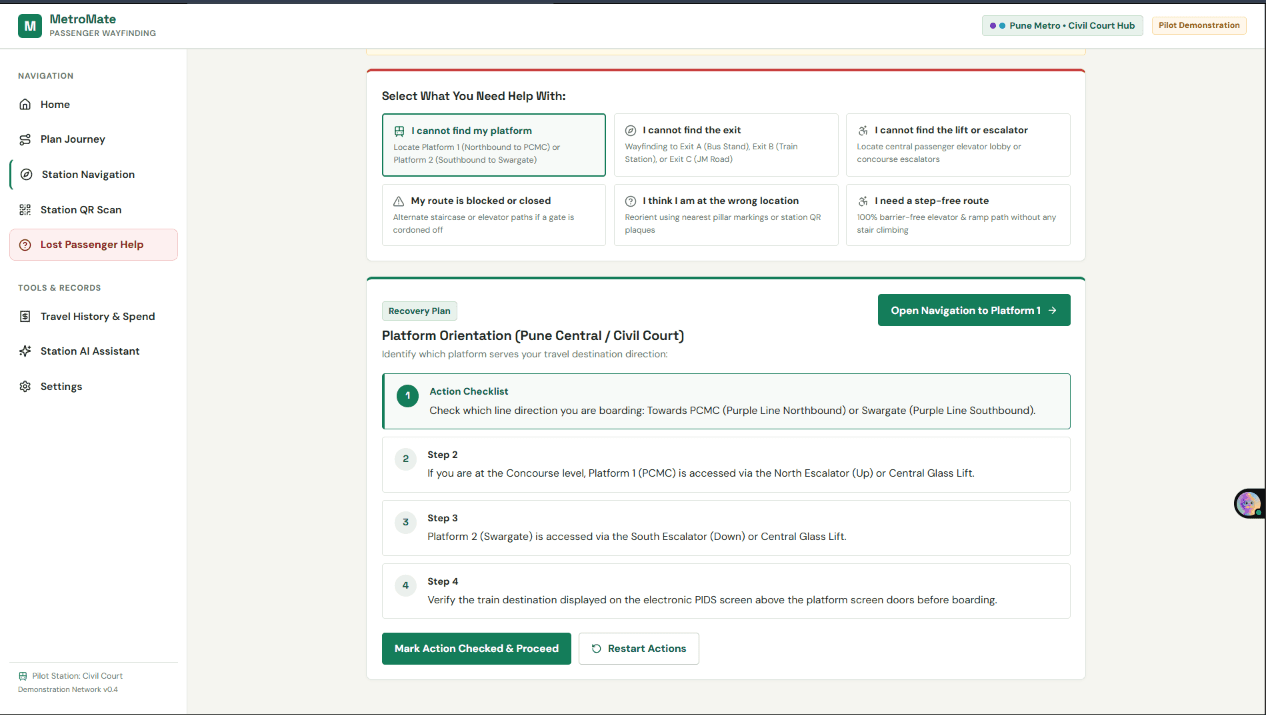Click the Recovery Plan tag
1266x715 pixels.
click(x=419, y=311)
